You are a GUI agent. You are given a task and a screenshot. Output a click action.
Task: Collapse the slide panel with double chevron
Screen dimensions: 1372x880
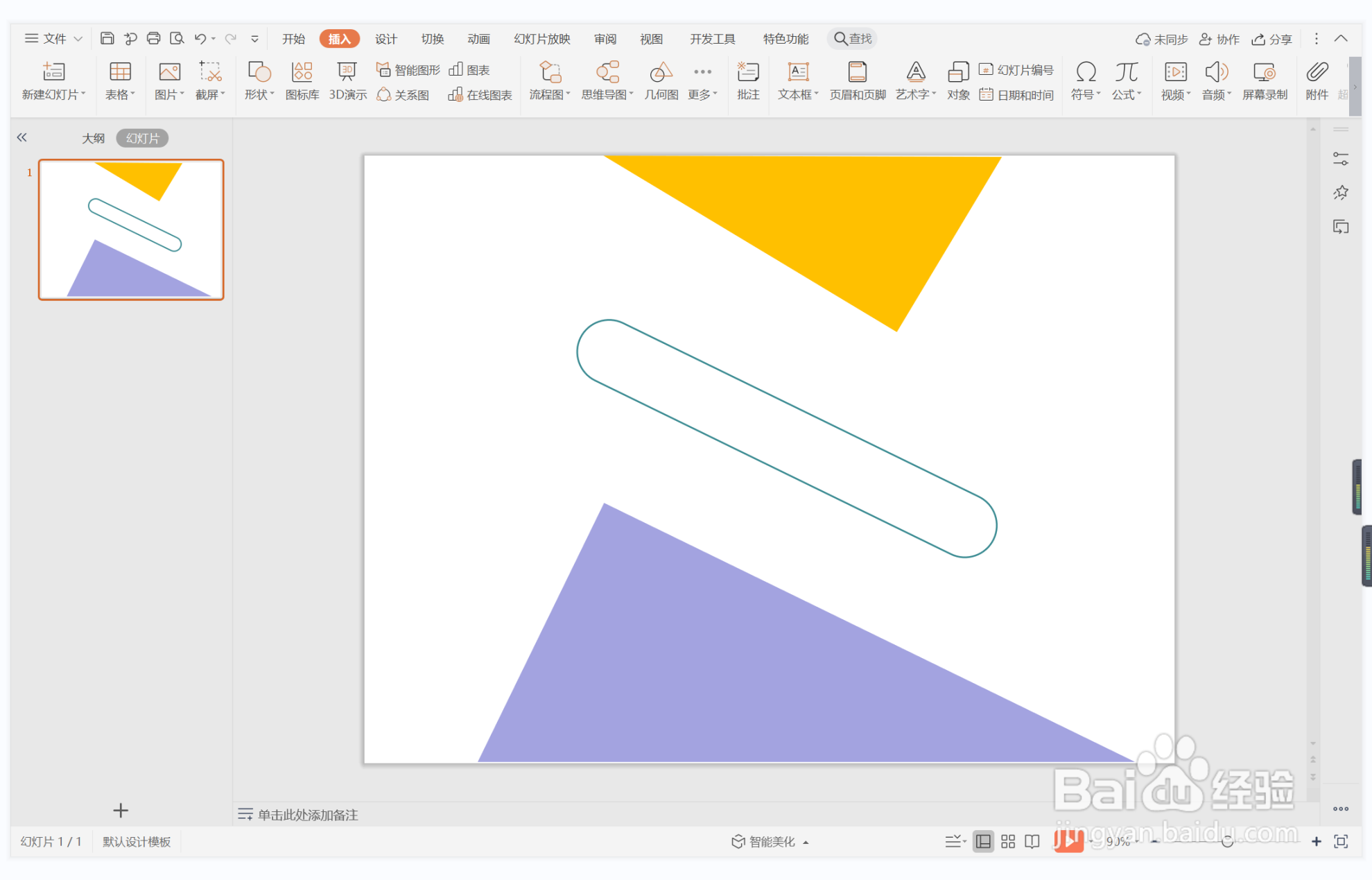pos(22,137)
